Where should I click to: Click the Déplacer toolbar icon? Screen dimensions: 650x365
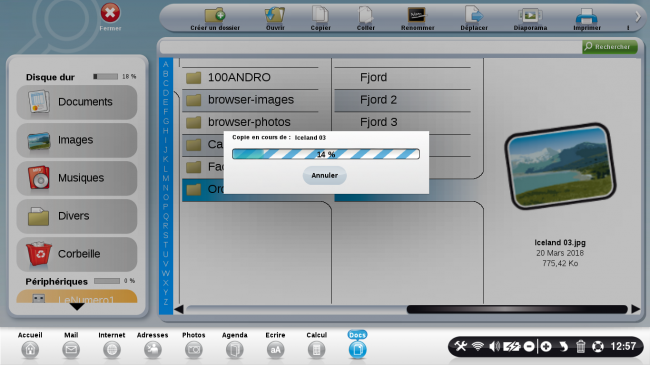coord(474,15)
